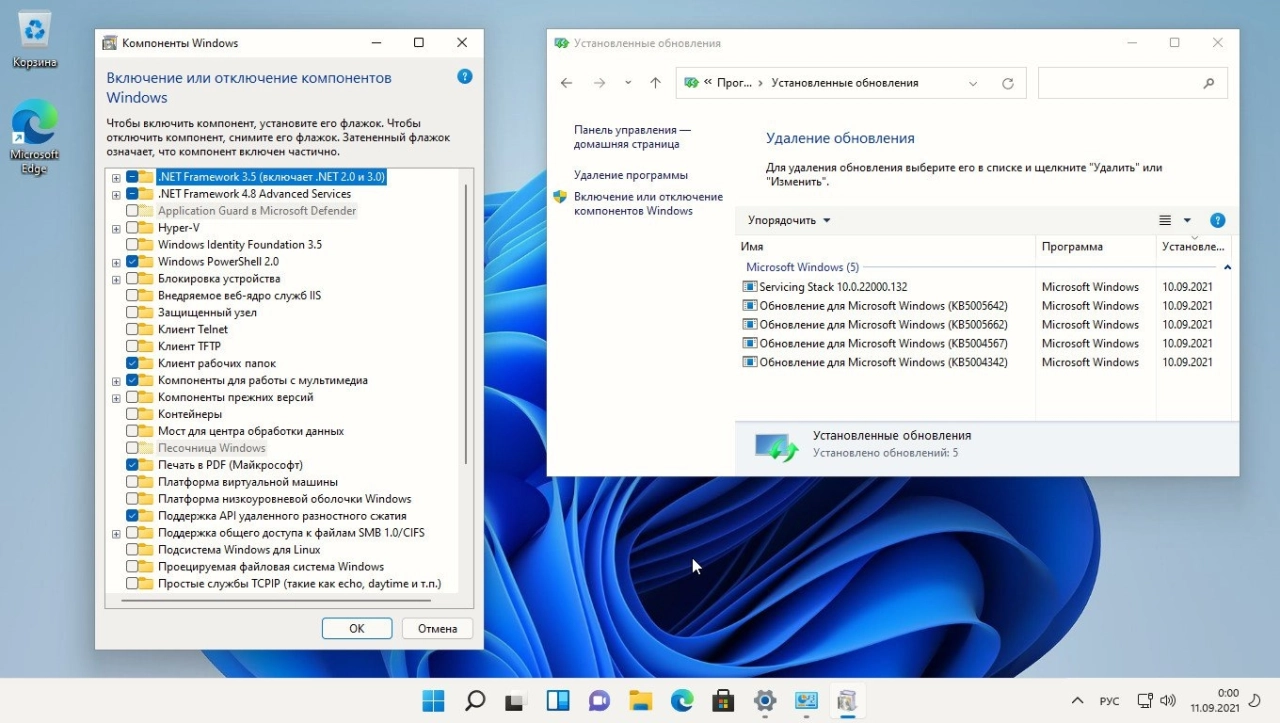This screenshot has height=723, width=1280.
Task: Open the РУС language indicator
Action: tap(1110, 701)
